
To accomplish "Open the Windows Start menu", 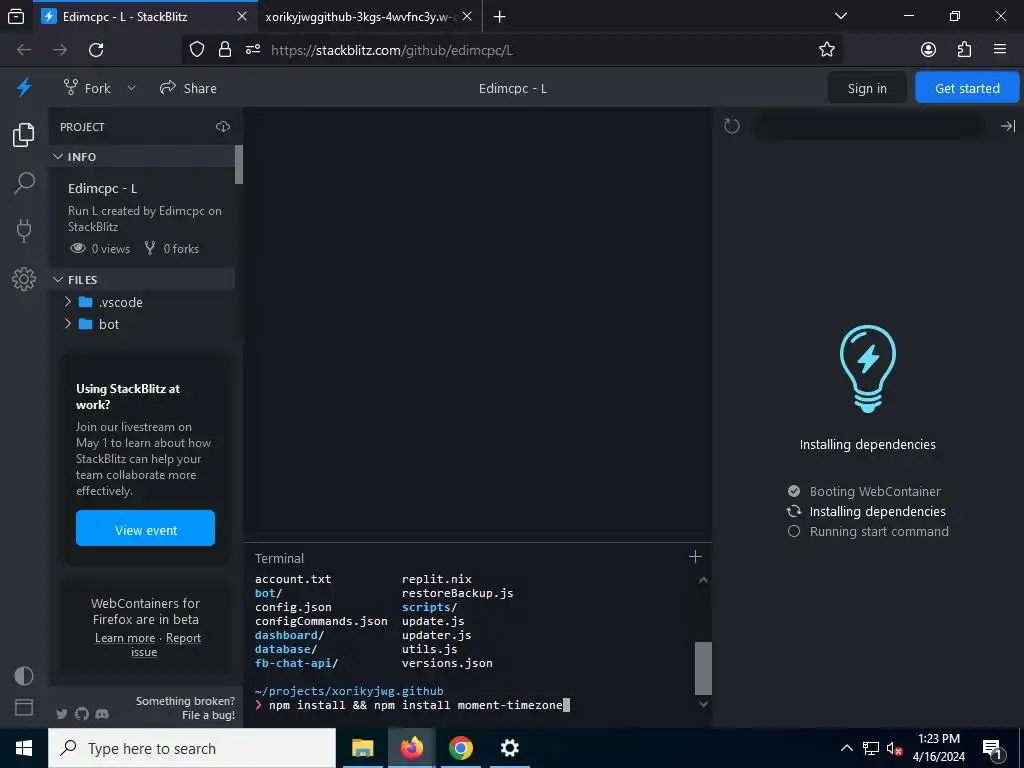I will pos(24,748).
